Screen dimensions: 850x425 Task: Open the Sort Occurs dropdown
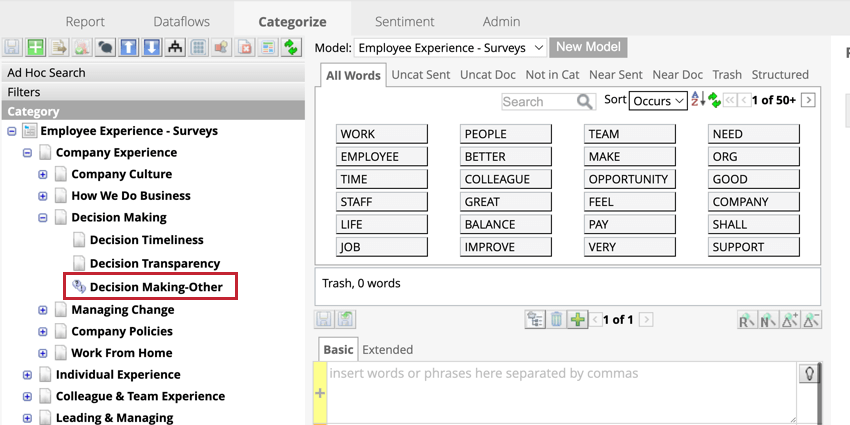(x=658, y=101)
